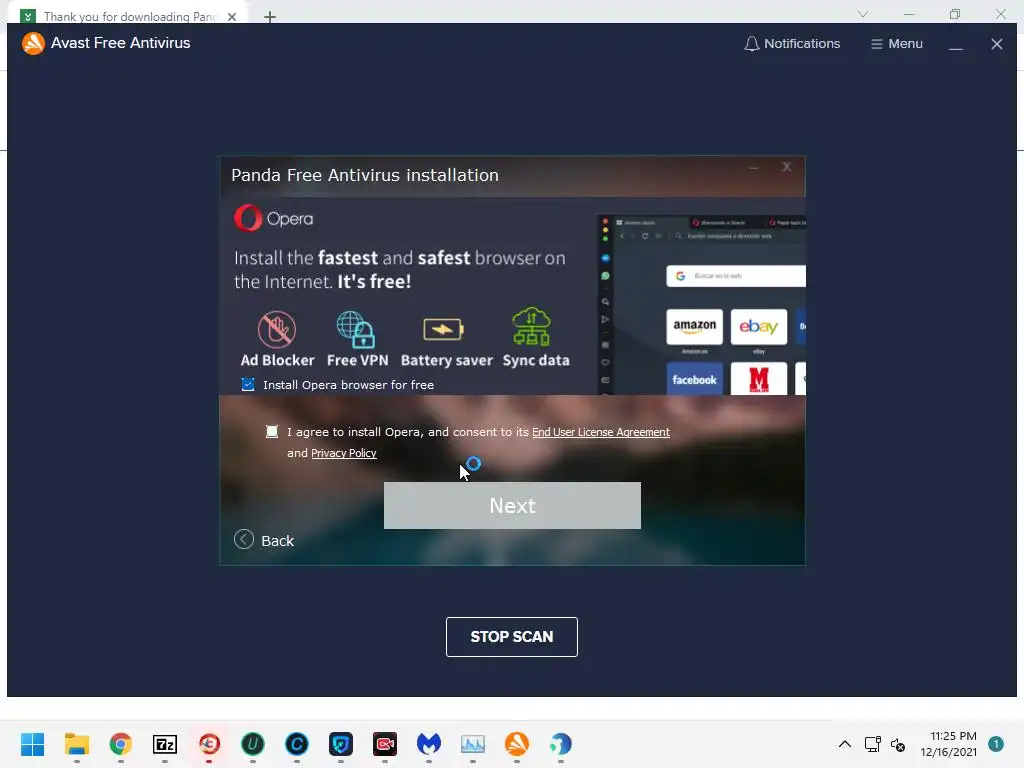
Task: Click the Free VPN icon
Action: (x=356, y=329)
